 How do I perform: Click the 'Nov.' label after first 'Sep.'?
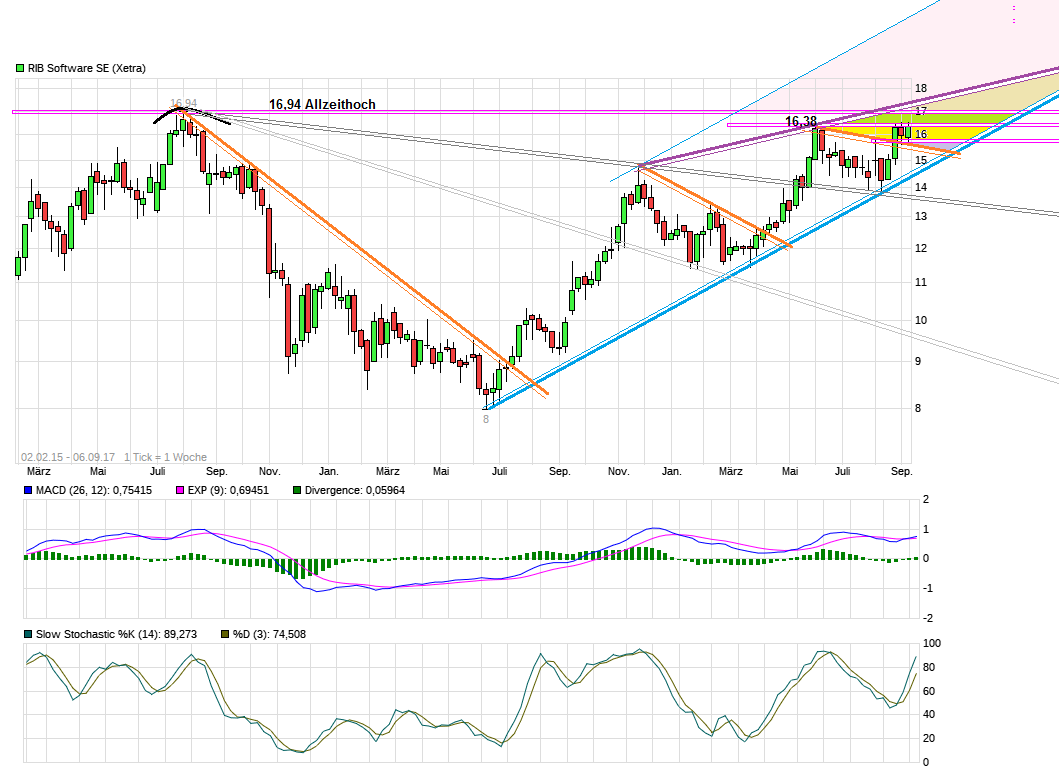pyautogui.click(x=269, y=471)
